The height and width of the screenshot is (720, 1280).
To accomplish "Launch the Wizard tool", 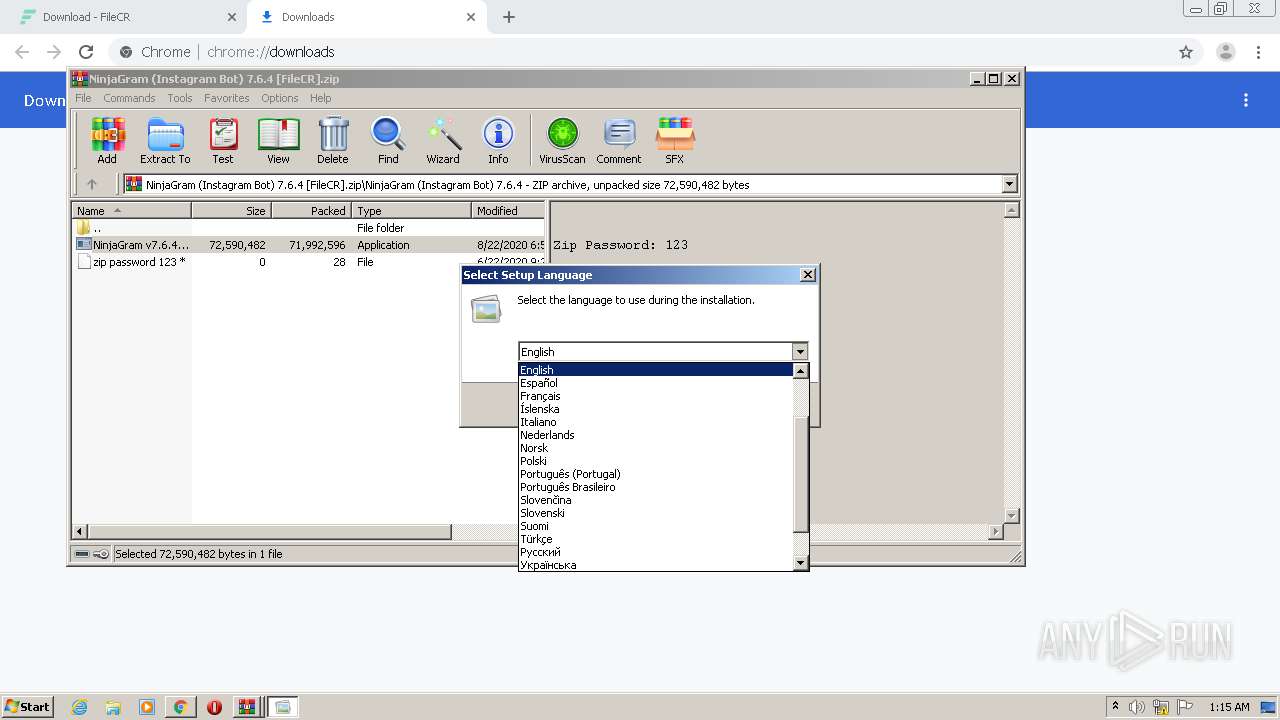I will (x=443, y=140).
